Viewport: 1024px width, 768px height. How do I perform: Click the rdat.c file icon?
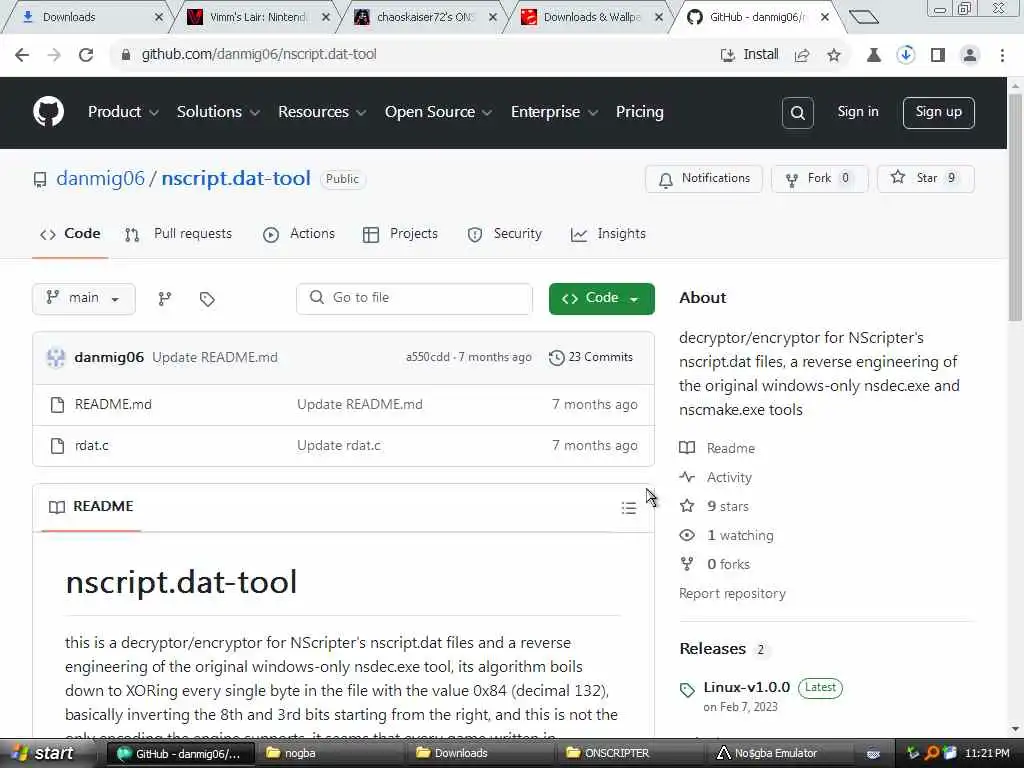click(x=57, y=446)
